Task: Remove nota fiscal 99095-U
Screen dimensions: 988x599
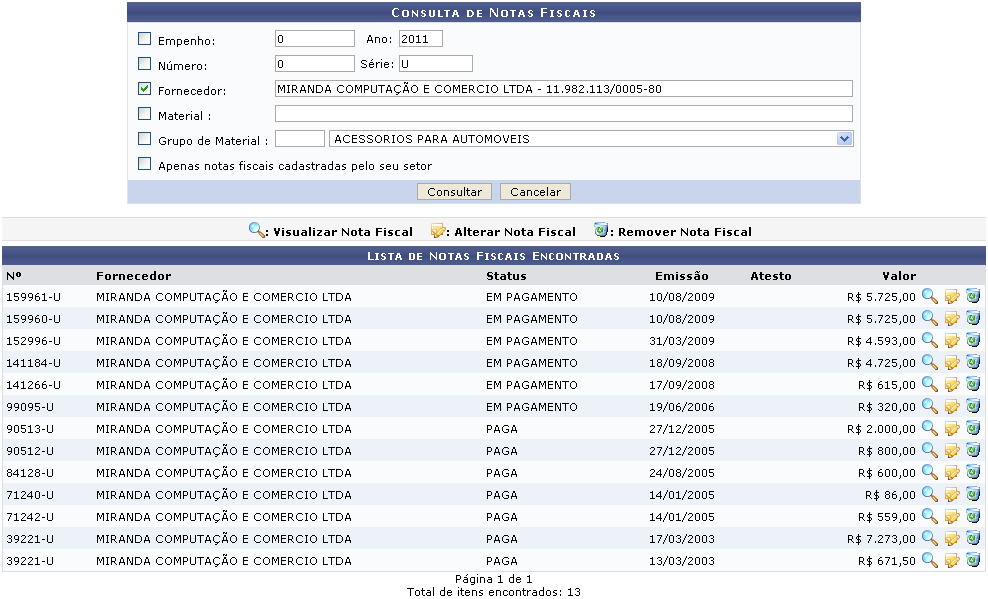Action: click(973, 406)
